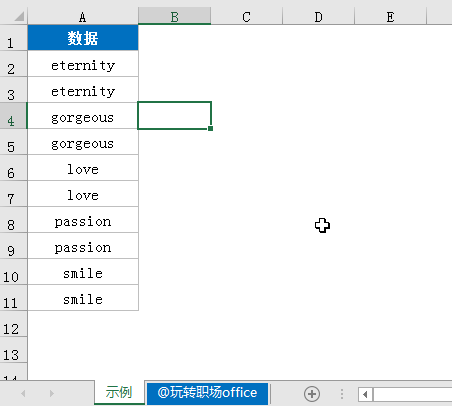
Task: Select column B header
Action: coord(174,17)
